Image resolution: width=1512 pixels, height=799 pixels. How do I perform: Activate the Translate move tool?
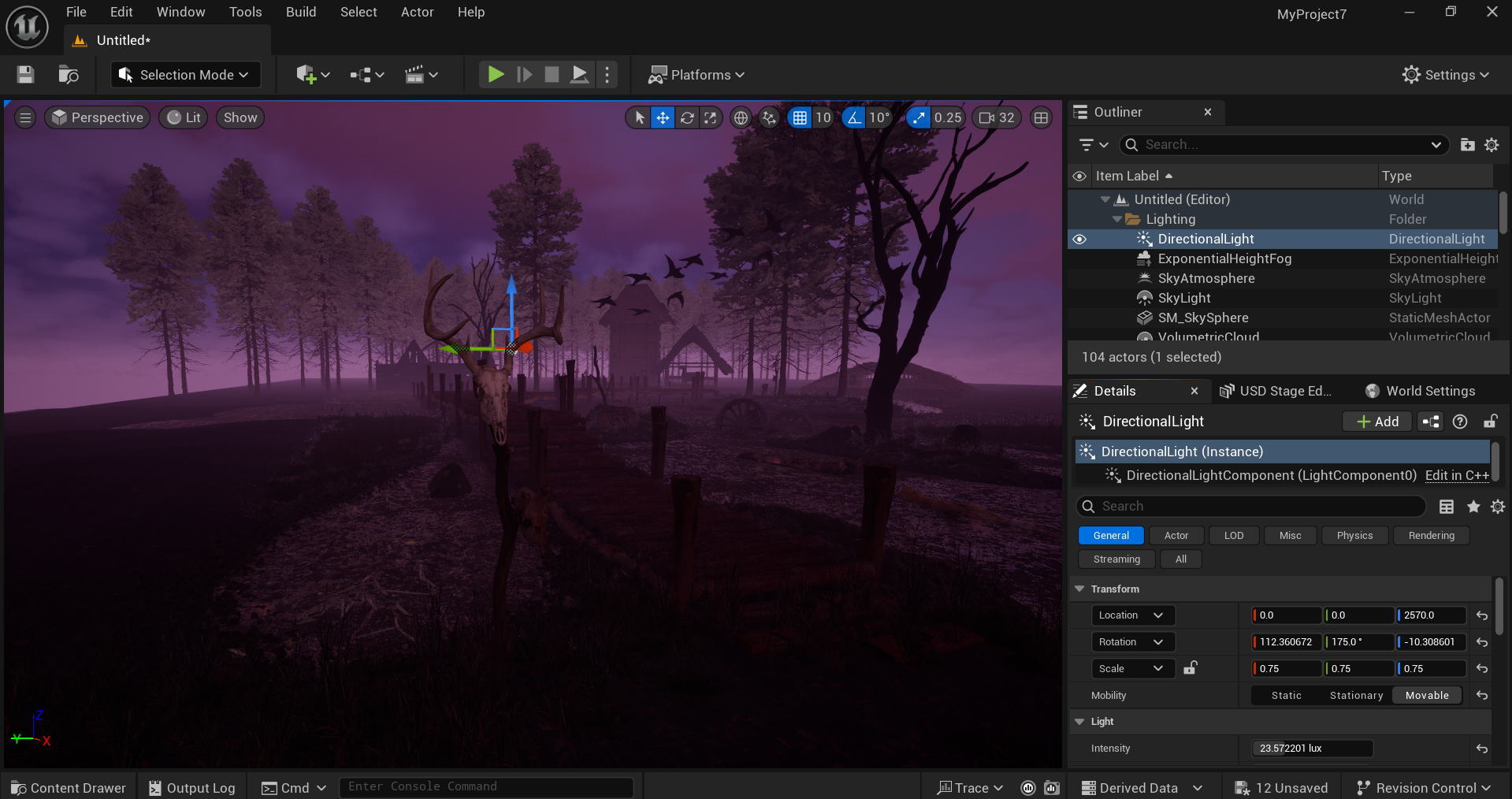click(663, 117)
